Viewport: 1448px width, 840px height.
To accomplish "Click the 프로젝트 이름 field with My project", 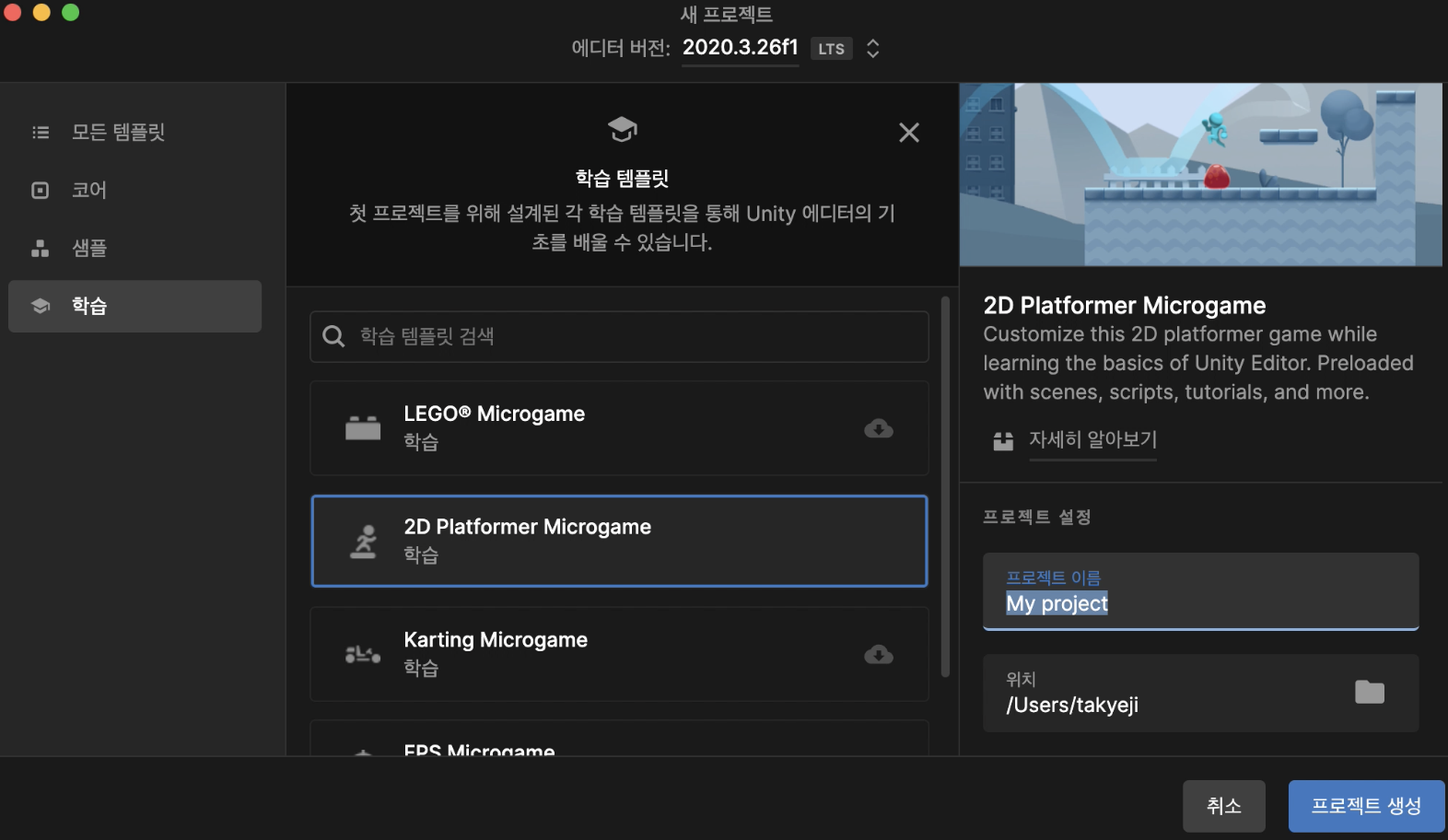I will click(x=1201, y=591).
